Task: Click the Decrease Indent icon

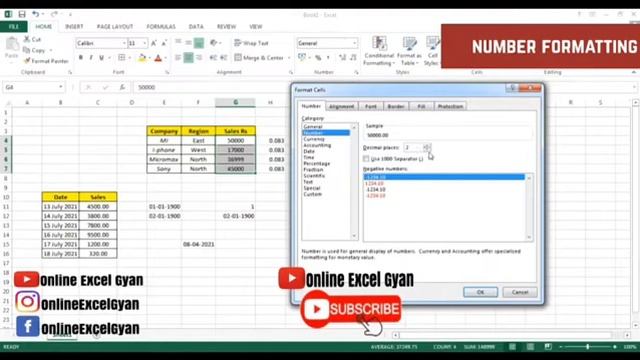Action: tap(213, 58)
